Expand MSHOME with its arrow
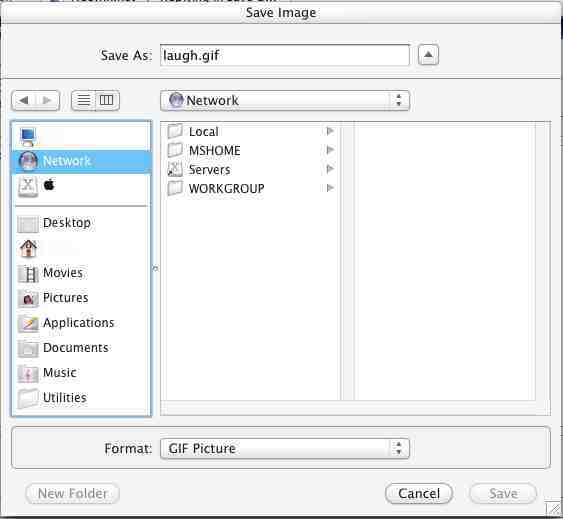 coord(330,150)
